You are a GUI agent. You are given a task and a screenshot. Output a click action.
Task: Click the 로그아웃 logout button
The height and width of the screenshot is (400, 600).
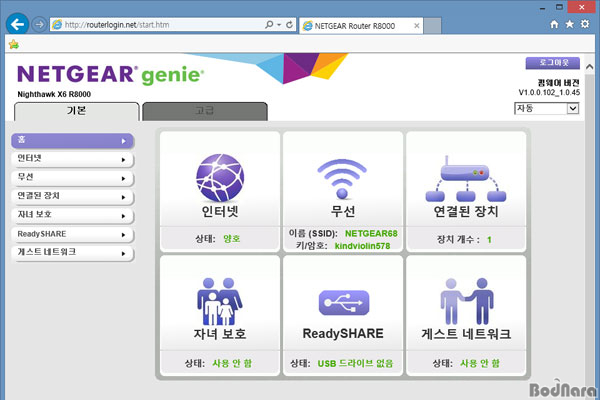(553, 63)
